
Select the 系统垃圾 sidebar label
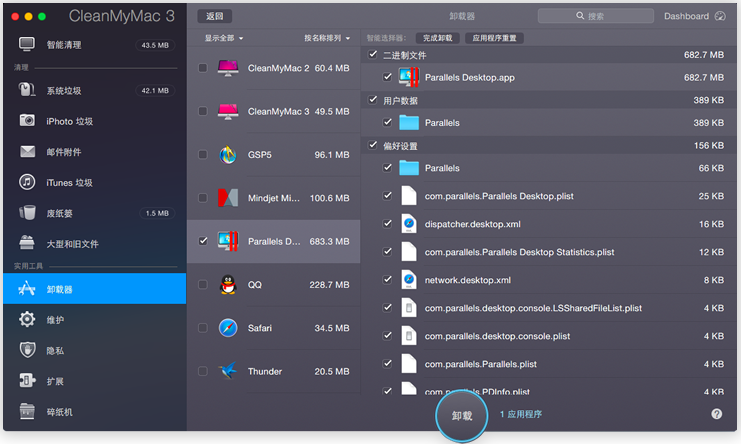[64, 91]
